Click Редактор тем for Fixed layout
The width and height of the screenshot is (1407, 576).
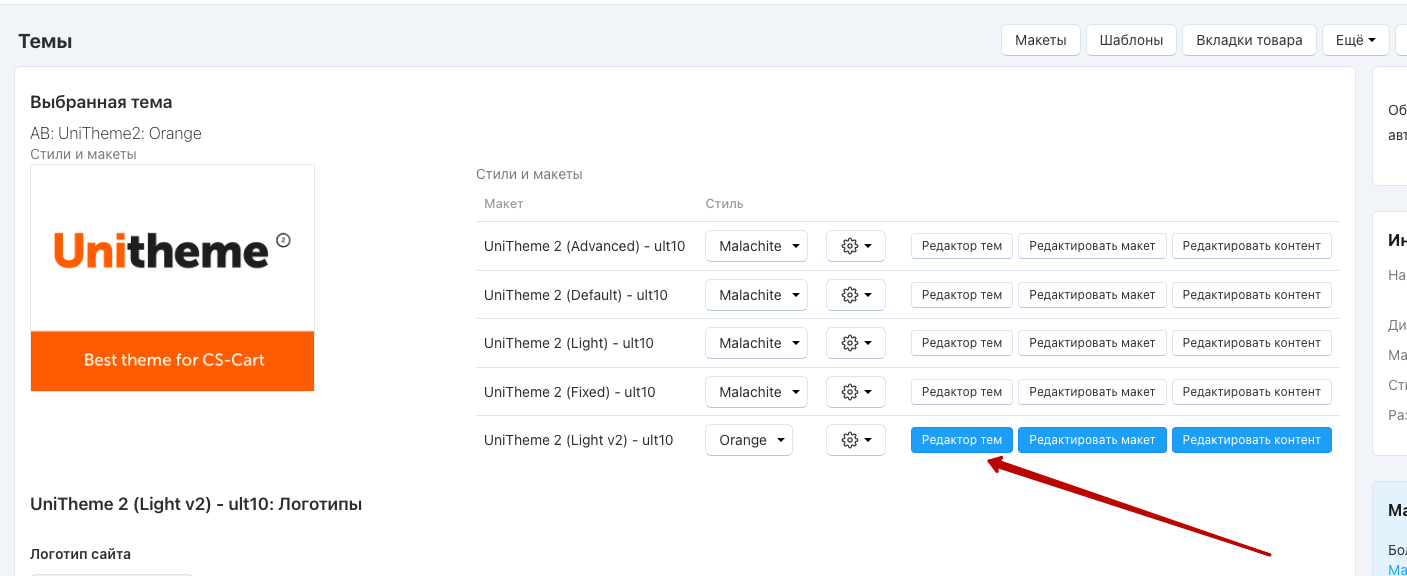pyautogui.click(x=962, y=392)
